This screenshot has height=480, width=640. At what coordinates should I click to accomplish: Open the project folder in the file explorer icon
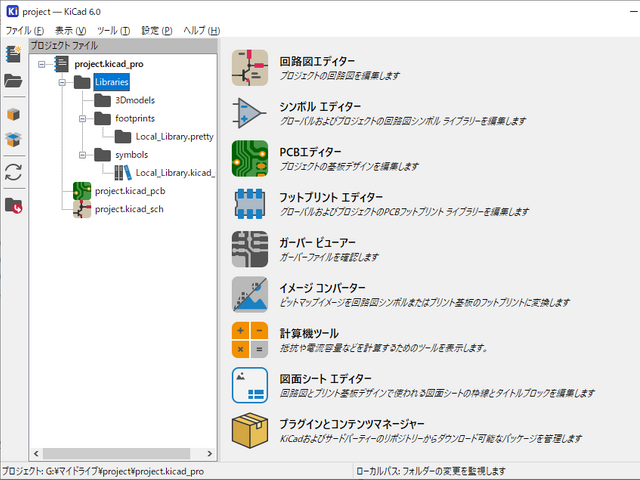[x=13, y=205]
